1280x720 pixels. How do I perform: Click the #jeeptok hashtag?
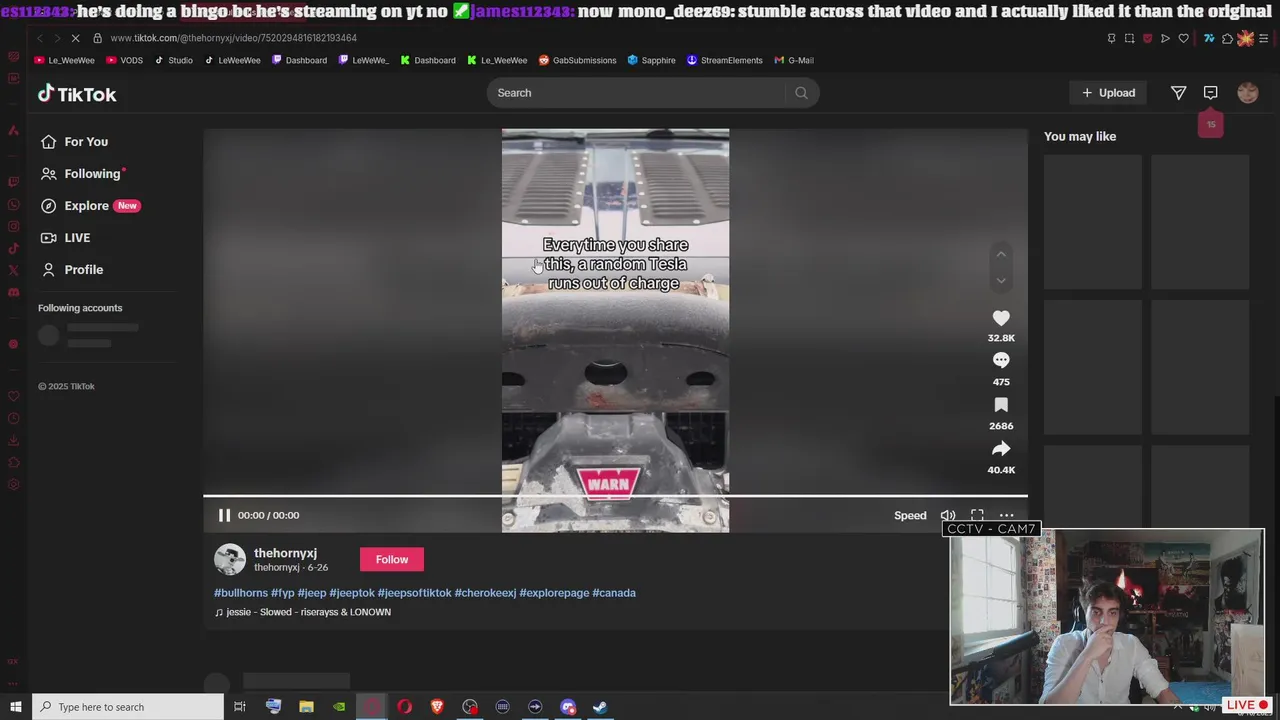(x=352, y=593)
